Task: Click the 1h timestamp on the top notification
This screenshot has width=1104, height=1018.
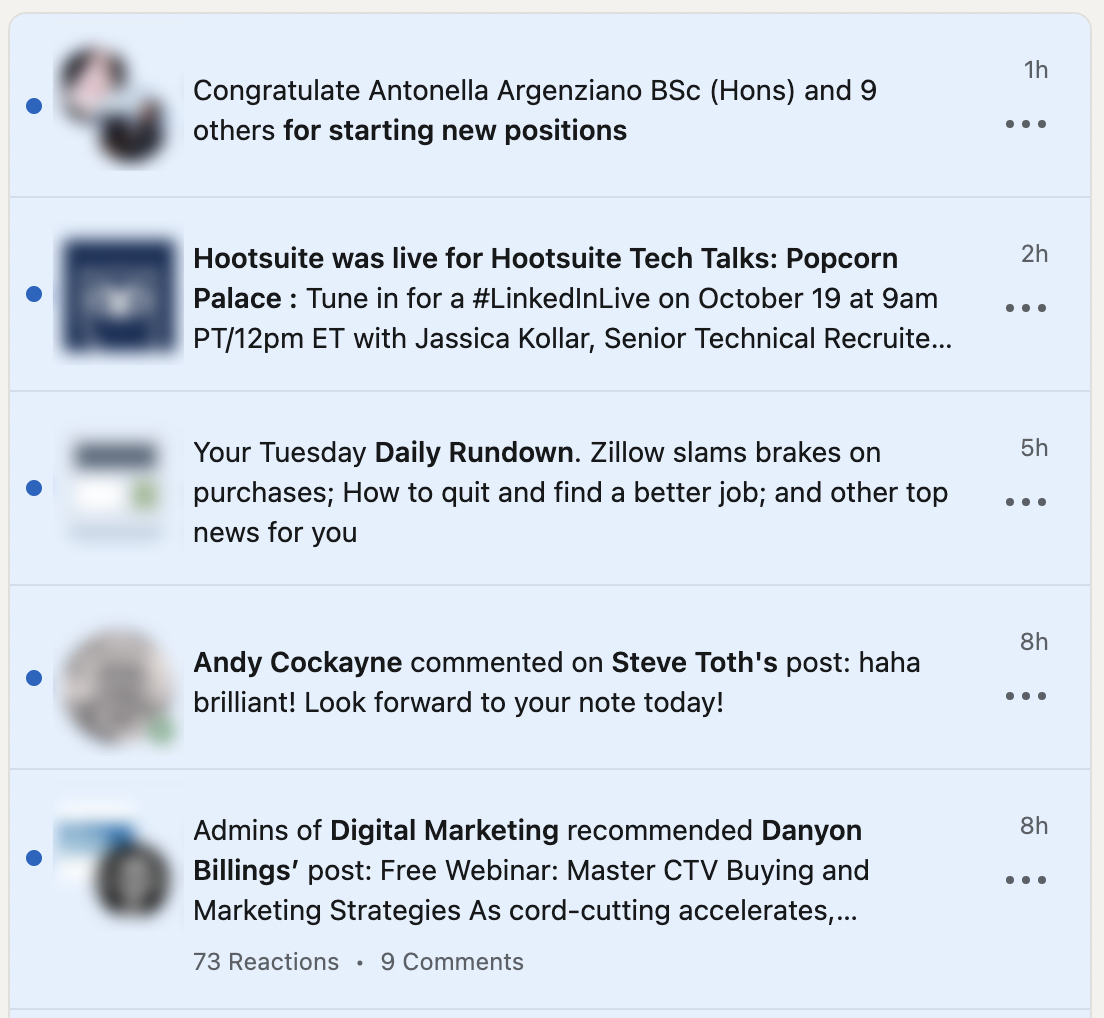Action: pyautogui.click(x=1034, y=70)
